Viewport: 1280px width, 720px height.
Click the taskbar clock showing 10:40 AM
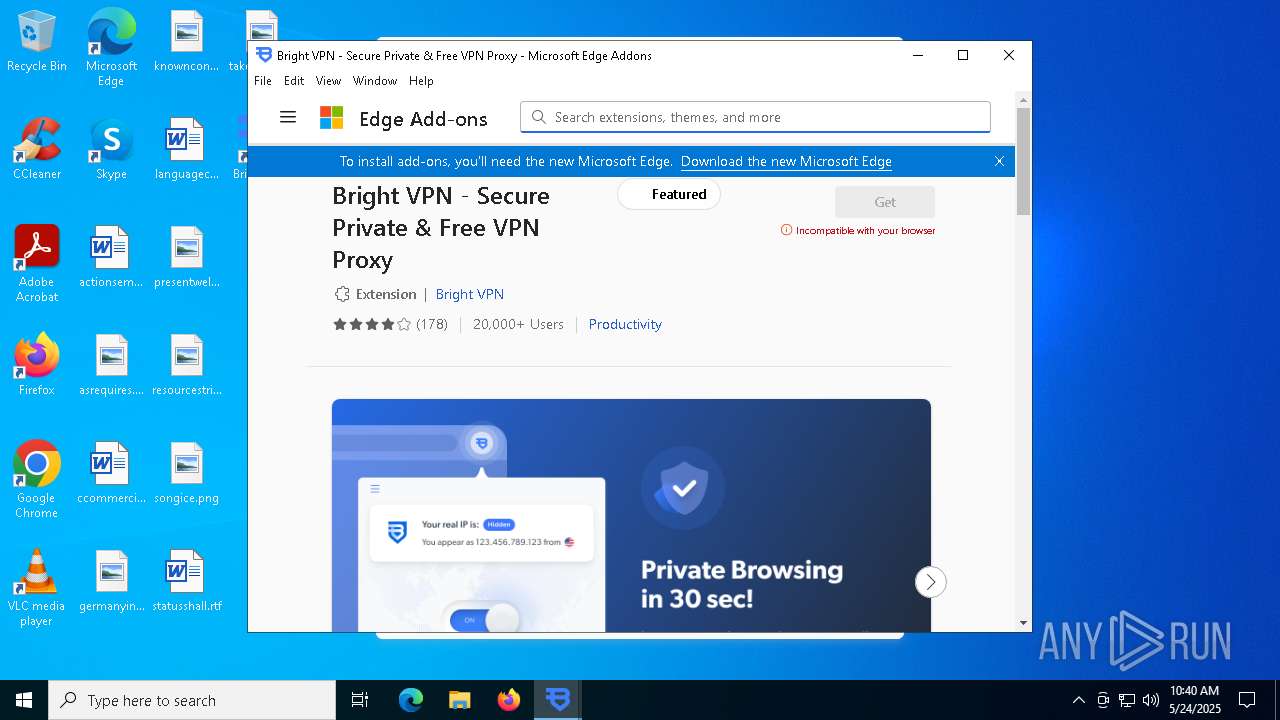tap(1195, 700)
